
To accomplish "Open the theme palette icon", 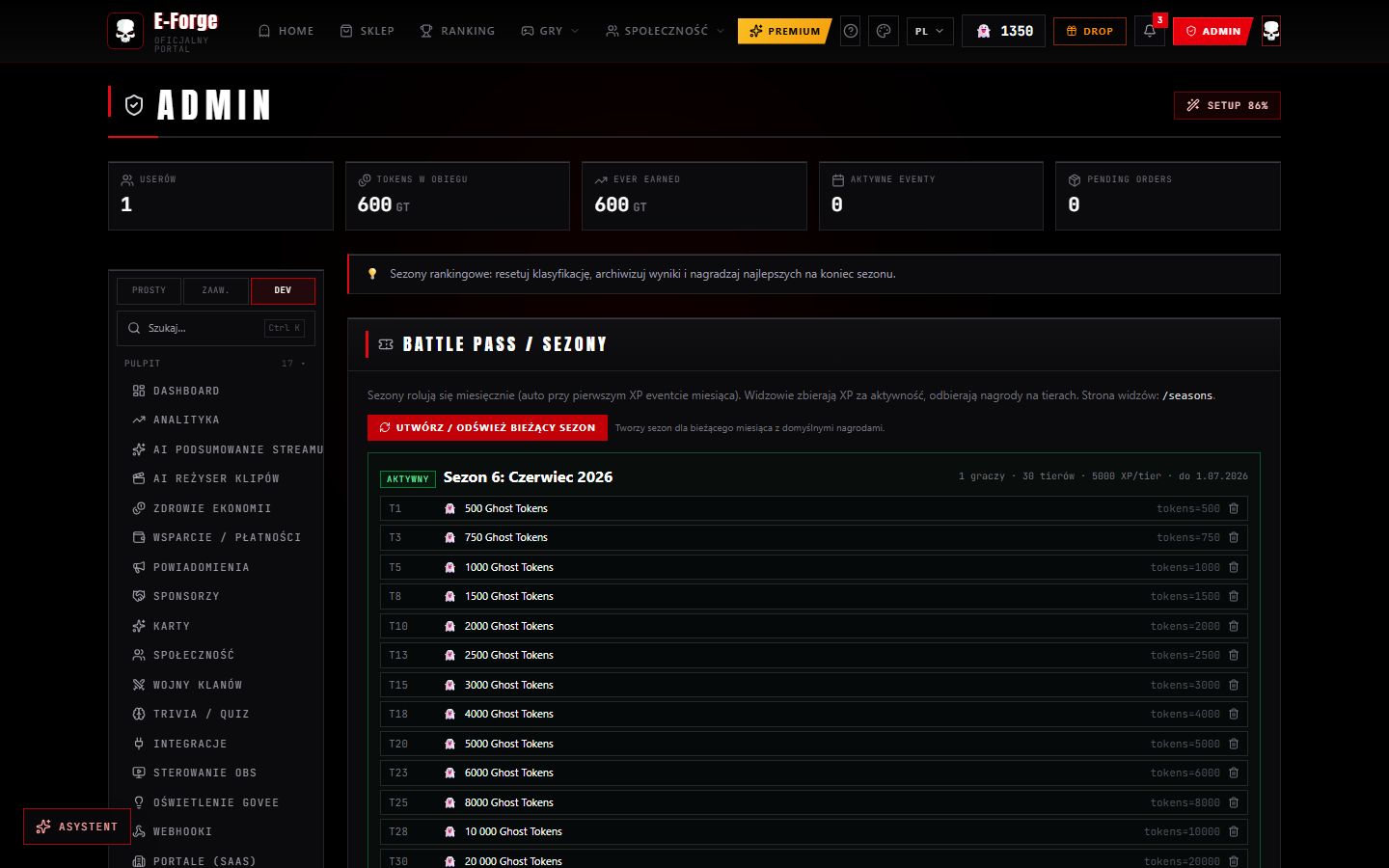I will (x=884, y=31).
